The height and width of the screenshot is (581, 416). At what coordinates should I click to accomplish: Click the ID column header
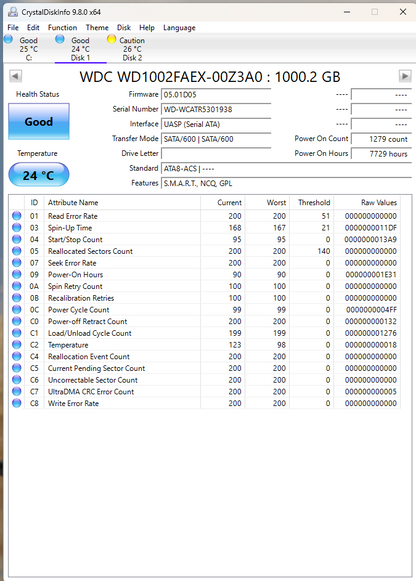34,203
